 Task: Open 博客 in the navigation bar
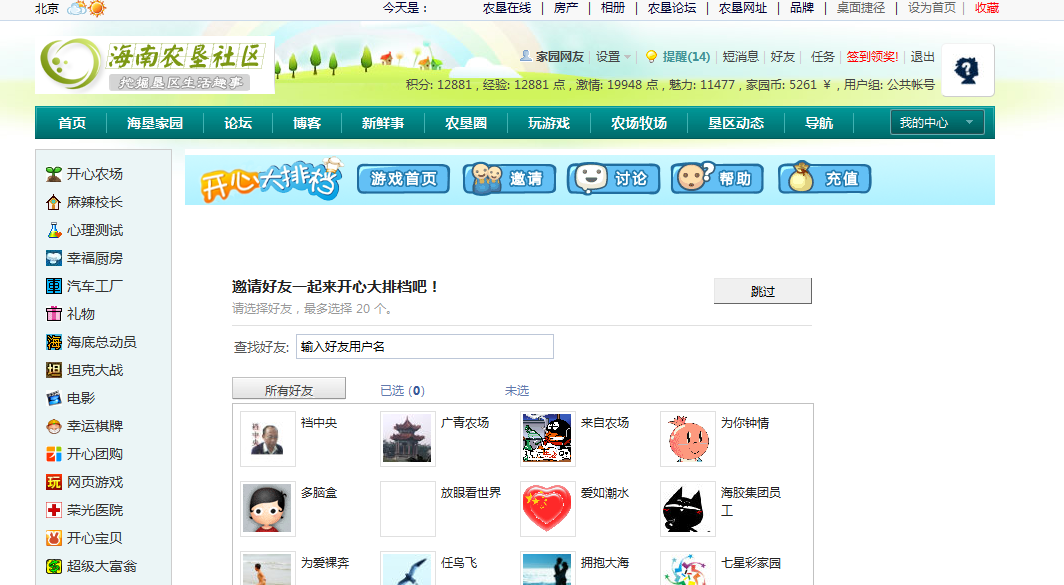pyautogui.click(x=307, y=123)
